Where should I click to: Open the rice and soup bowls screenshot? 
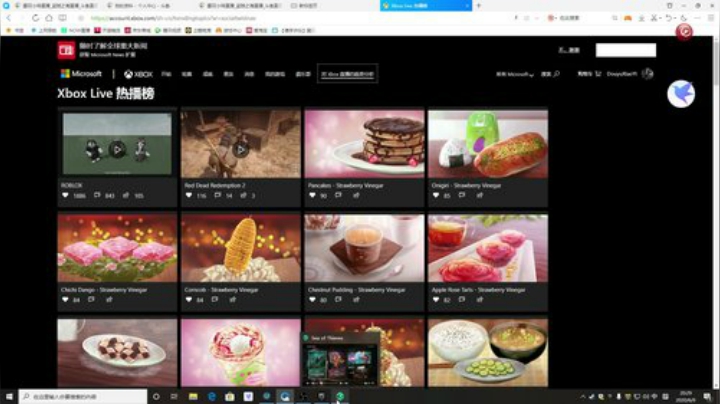coord(488,353)
